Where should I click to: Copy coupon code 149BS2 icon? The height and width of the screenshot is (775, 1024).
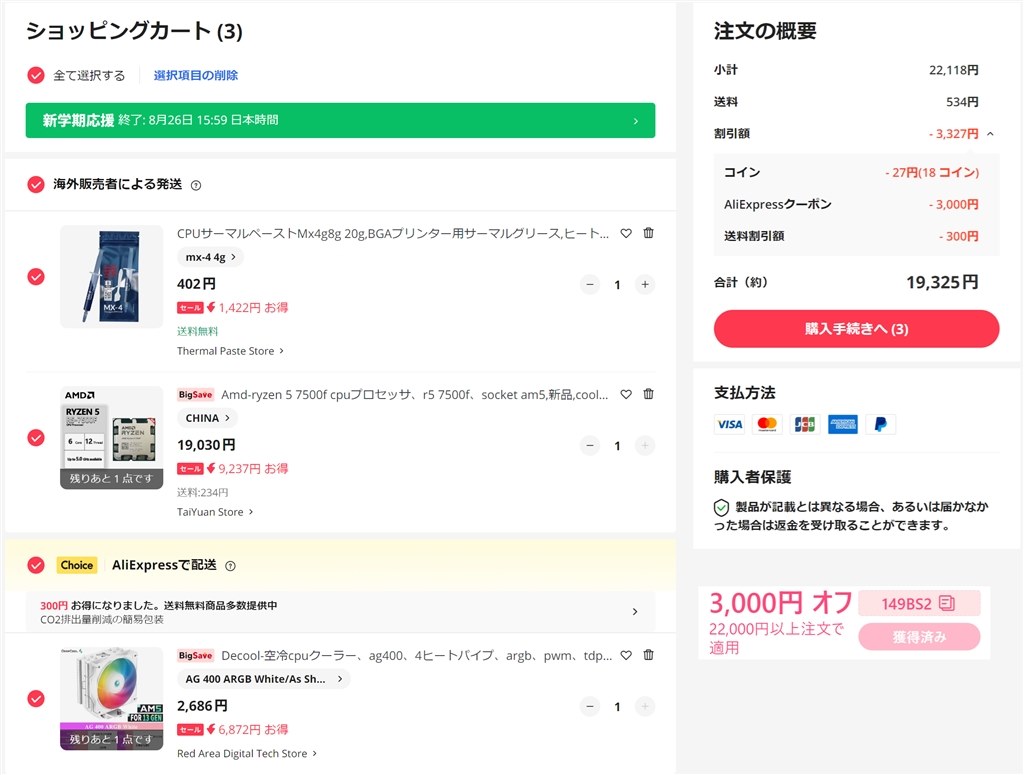pyautogui.click(x=946, y=603)
